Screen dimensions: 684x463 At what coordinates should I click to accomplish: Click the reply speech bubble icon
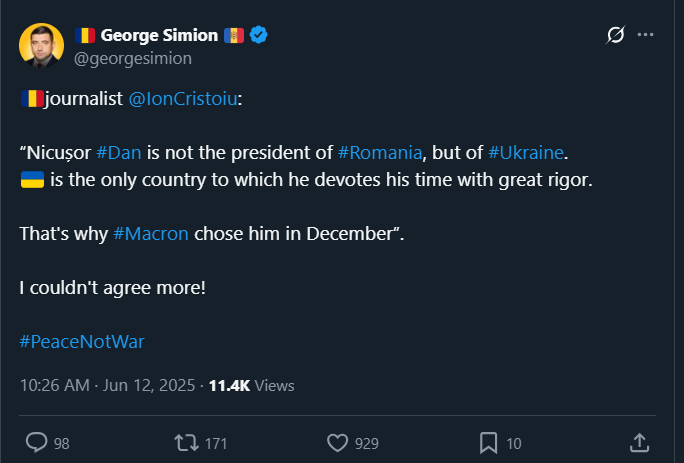[x=36, y=442]
